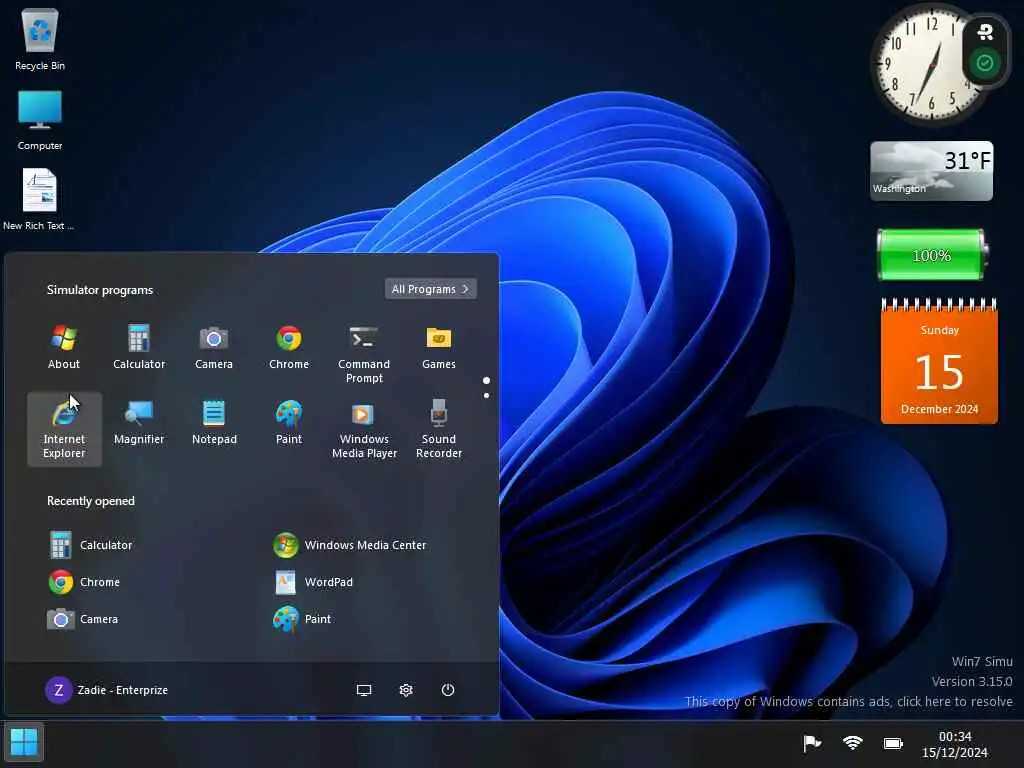Open Calculator in Recently opened list

91,545
